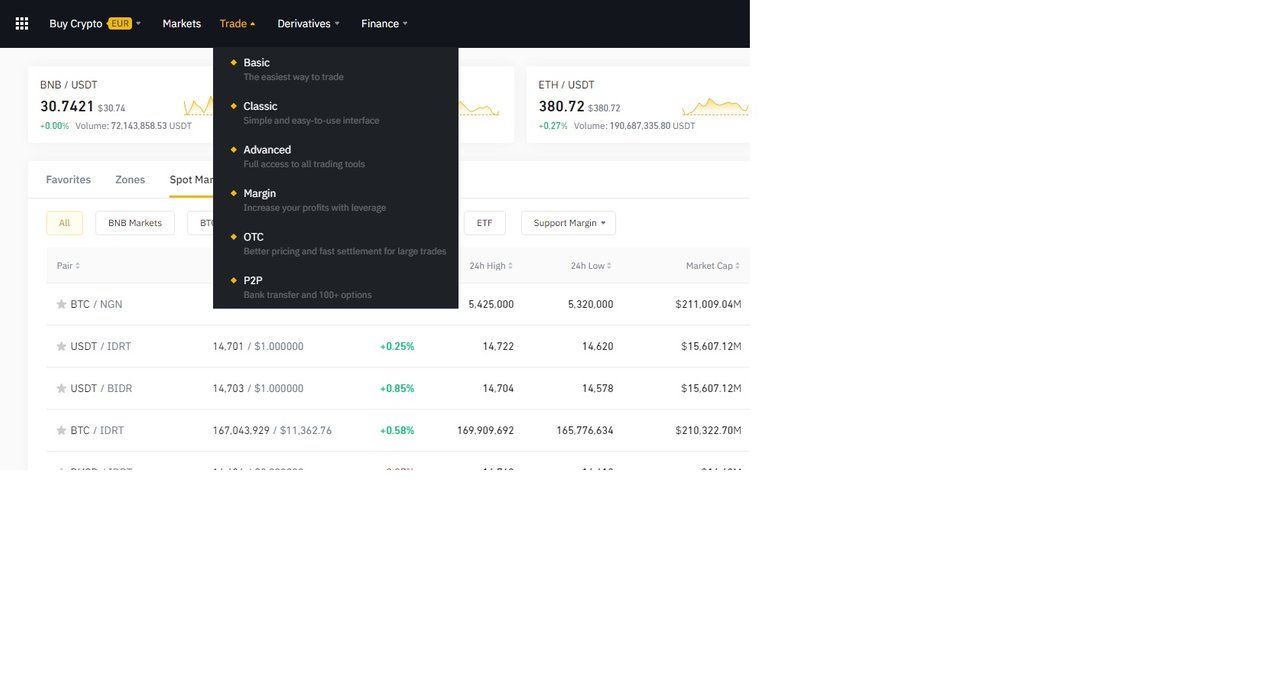Image resolution: width=1280 pixels, height=684 pixels.
Task: Click the BNB price 30.7421
Action: [x=67, y=106]
